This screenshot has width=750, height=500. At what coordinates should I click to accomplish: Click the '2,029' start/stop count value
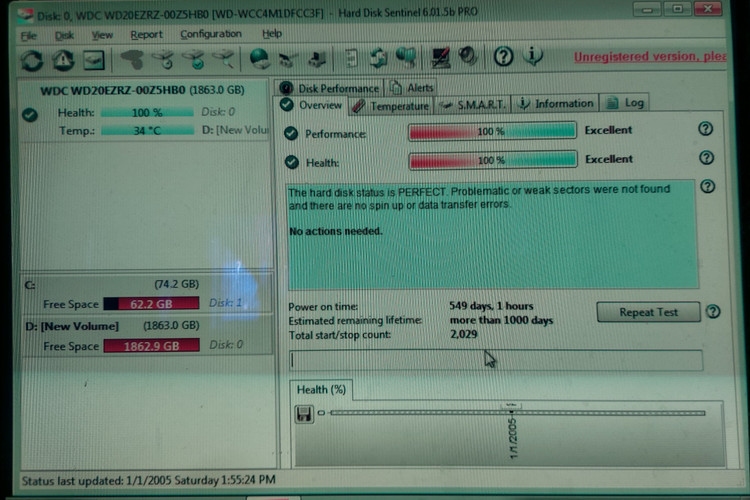pyautogui.click(x=463, y=334)
